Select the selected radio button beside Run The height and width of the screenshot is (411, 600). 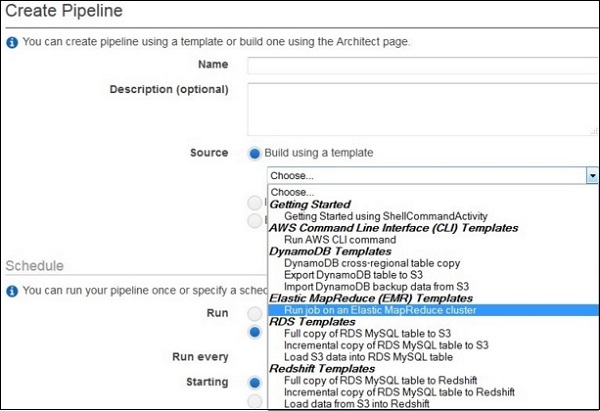(255, 332)
